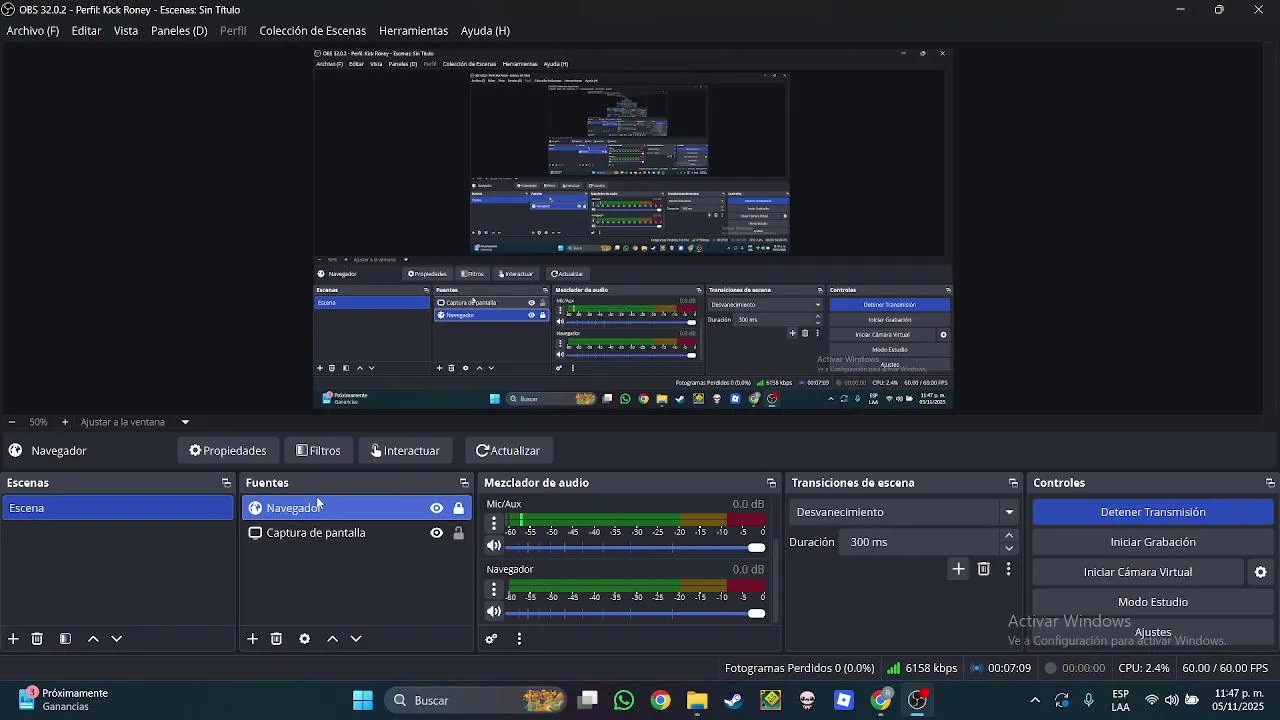Undock the Transiciones de escena panel

[1013, 483]
